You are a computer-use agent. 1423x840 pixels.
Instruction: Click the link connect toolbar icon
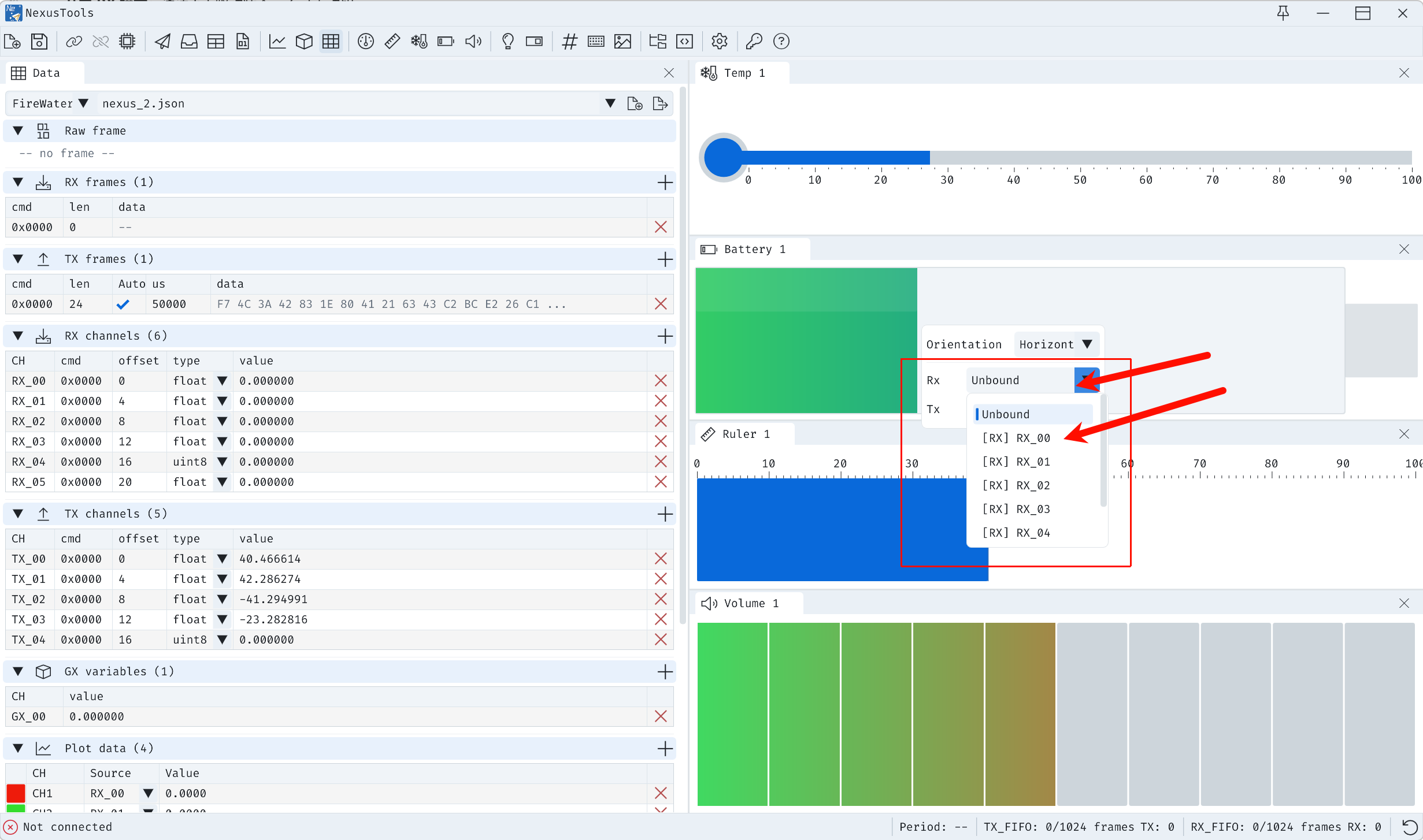tap(74, 41)
